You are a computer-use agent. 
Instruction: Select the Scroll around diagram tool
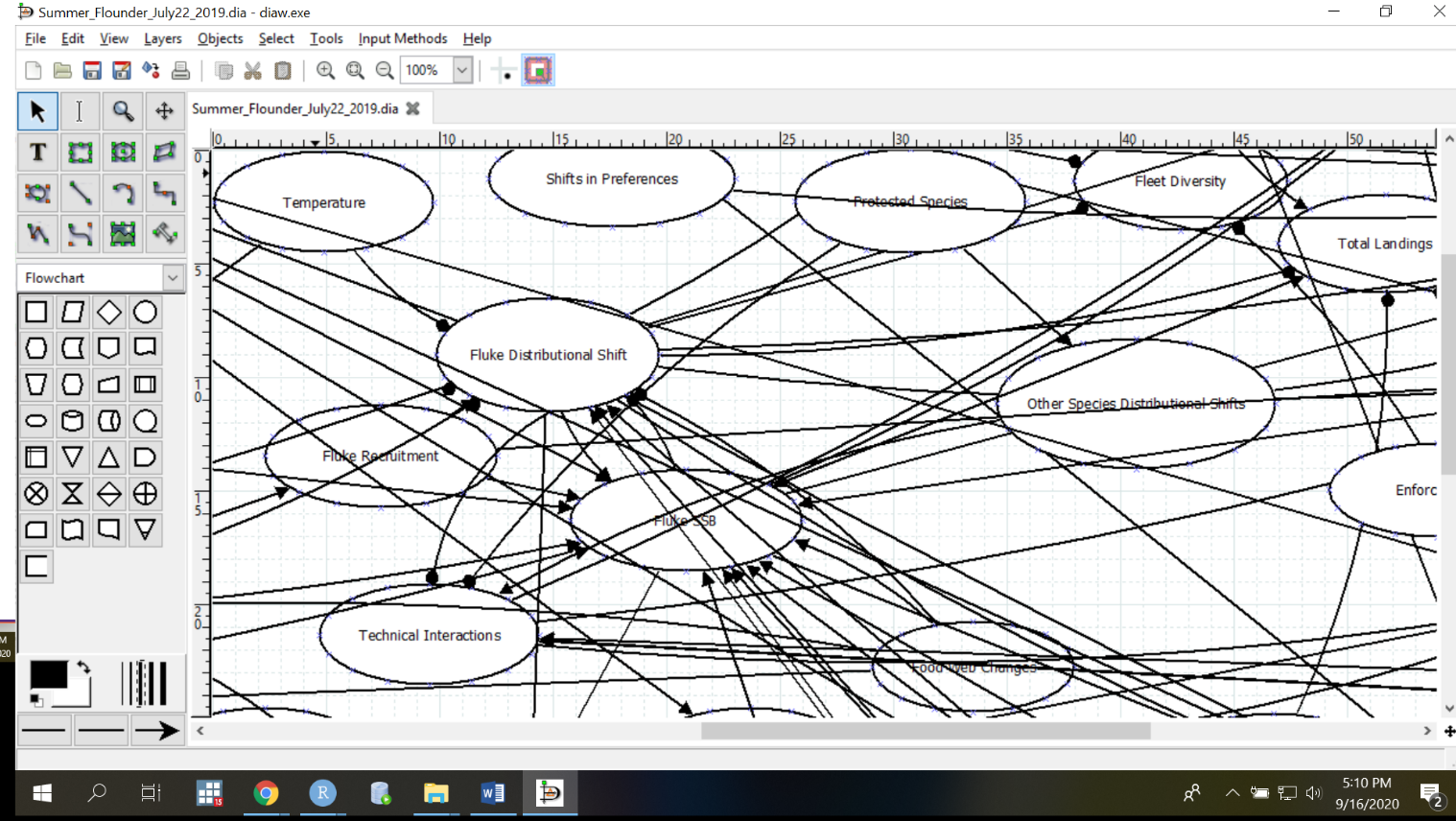coord(164,111)
